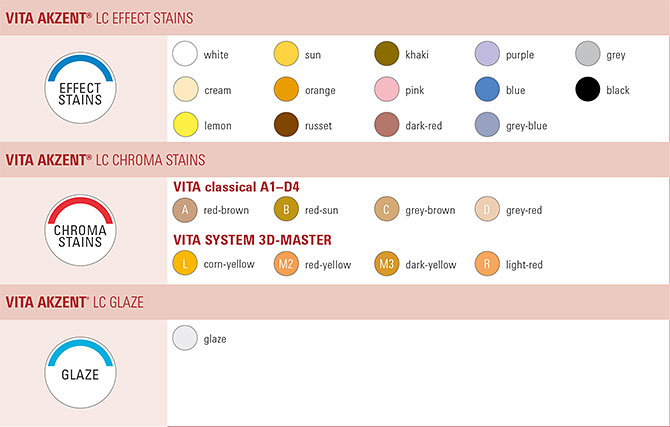Click the Chroma Stains circular badge
This screenshot has height=427, width=670.
[82, 229]
